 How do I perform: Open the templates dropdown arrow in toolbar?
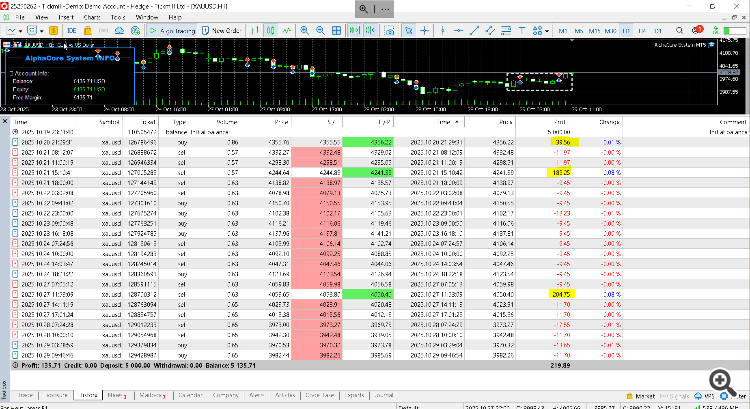[42, 31]
